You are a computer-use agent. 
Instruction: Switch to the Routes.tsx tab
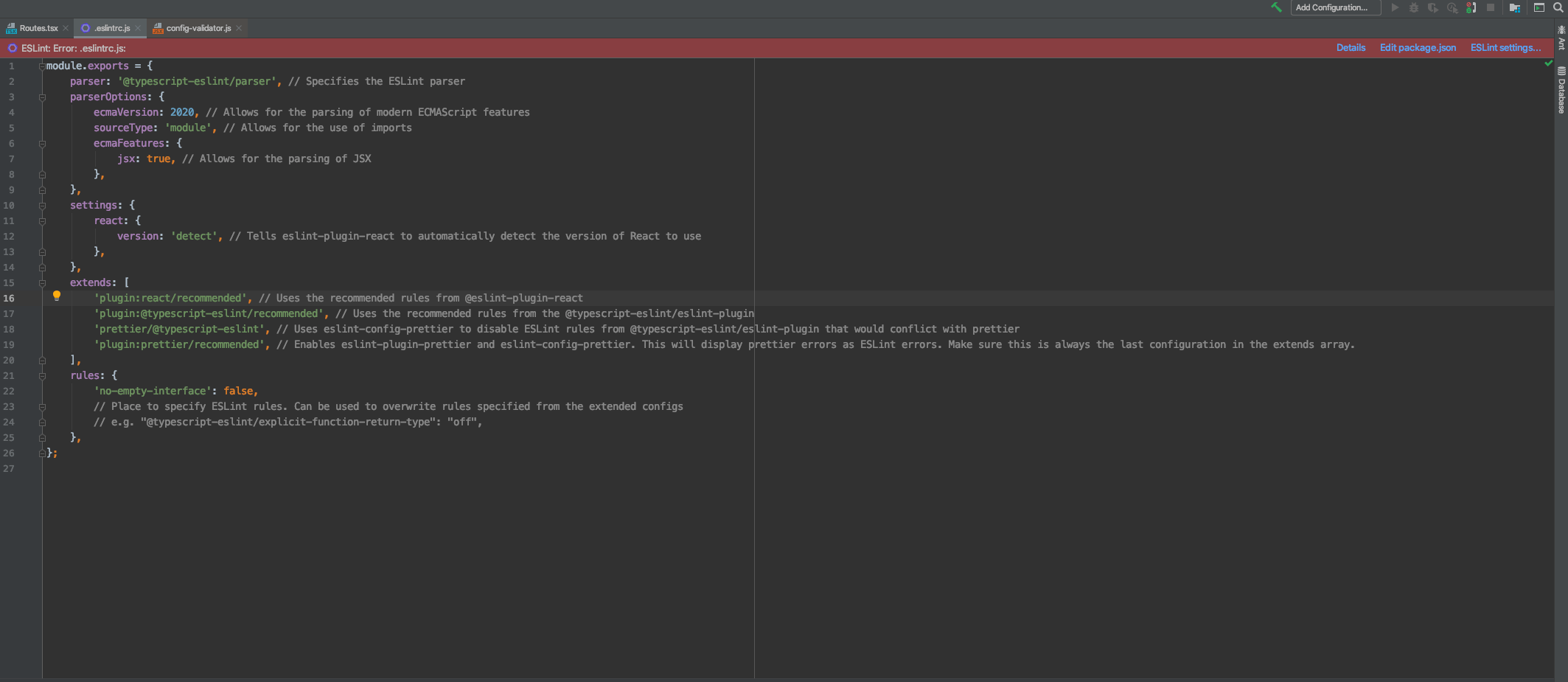38,28
